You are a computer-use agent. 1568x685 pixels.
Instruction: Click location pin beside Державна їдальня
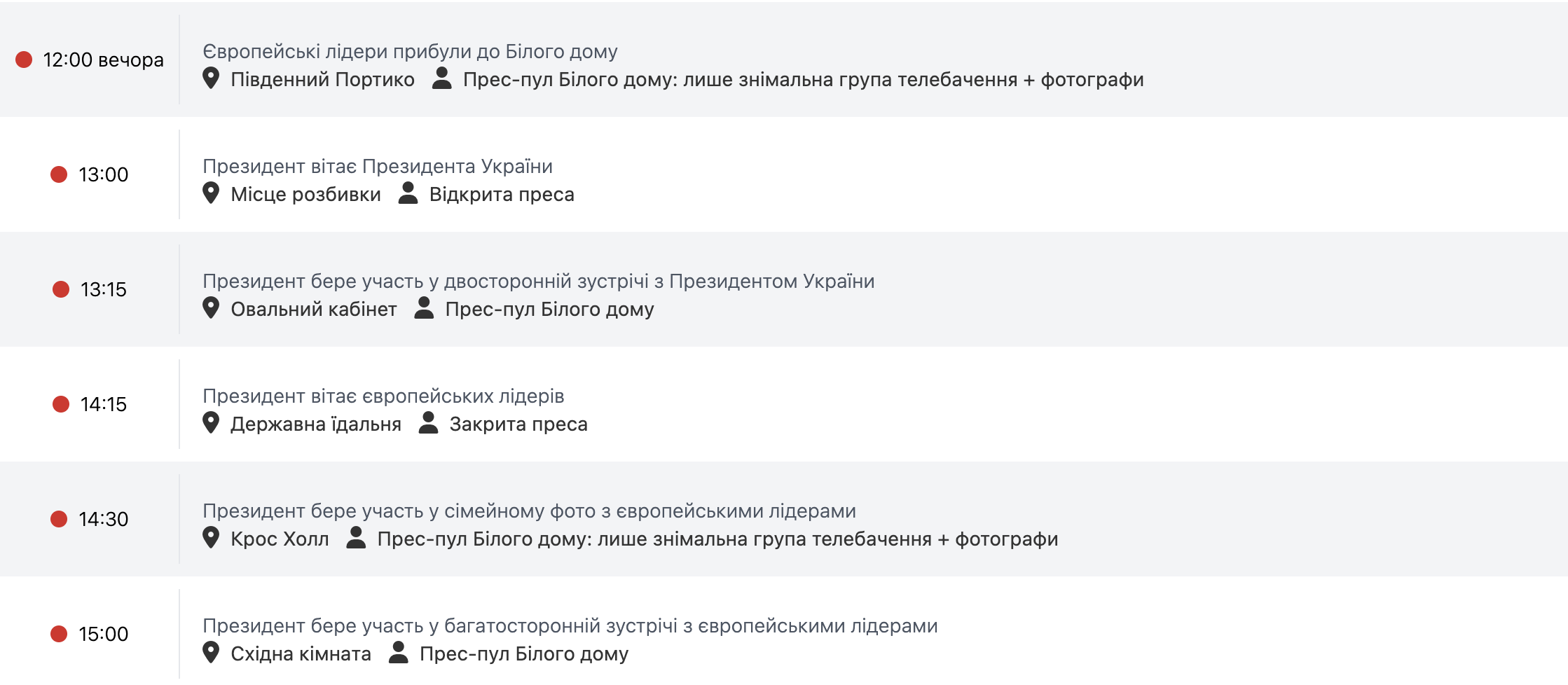pyautogui.click(x=211, y=423)
